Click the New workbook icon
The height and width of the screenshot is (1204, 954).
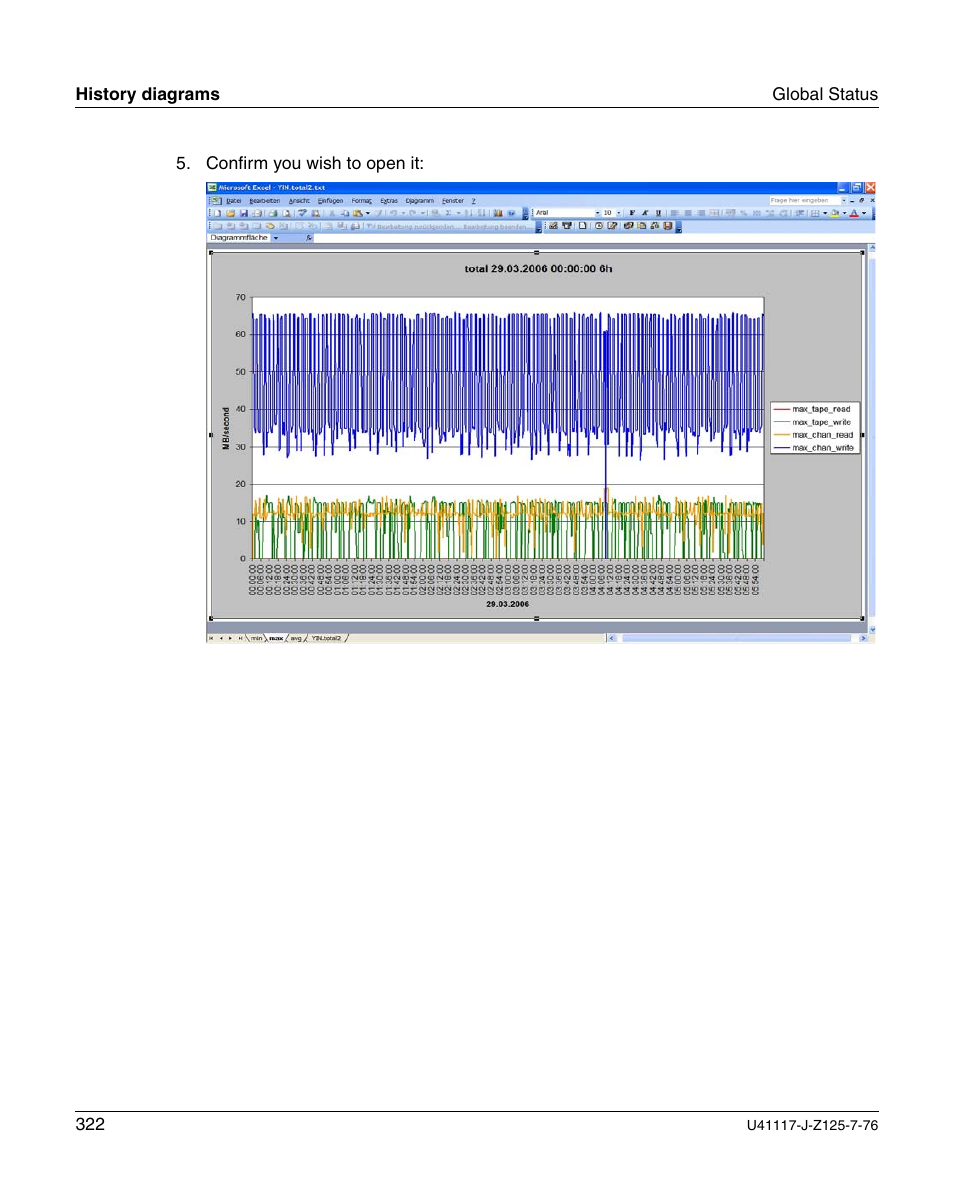(x=217, y=213)
